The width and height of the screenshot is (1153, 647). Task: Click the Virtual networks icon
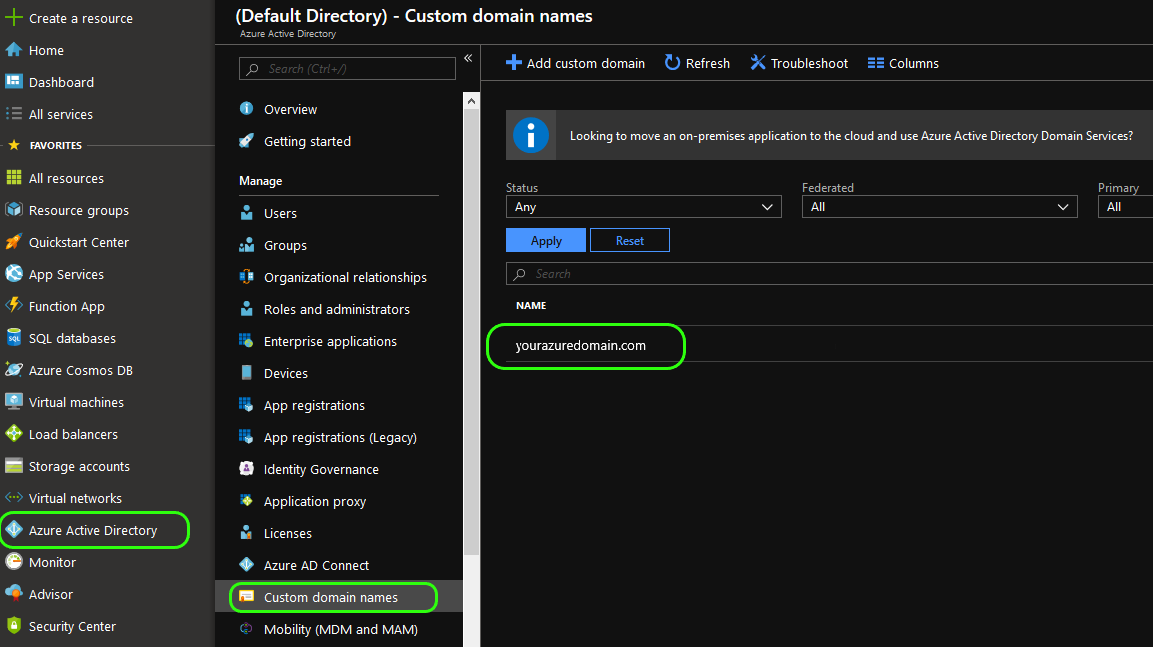[x=13, y=498]
